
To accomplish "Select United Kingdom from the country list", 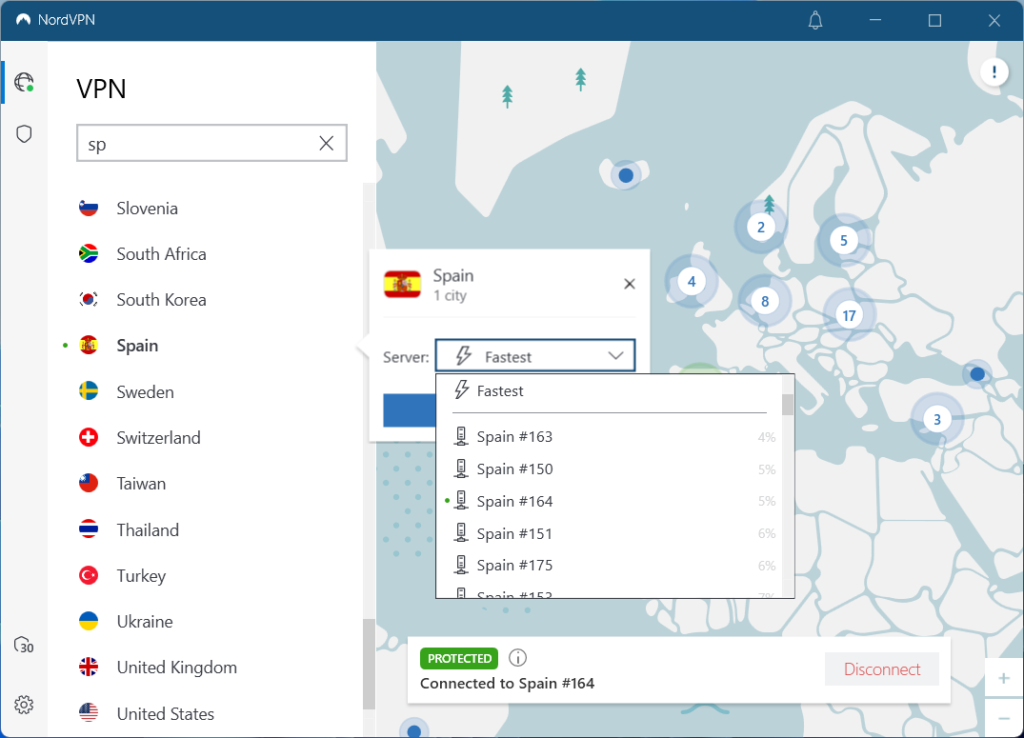I will (x=176, y=667).
